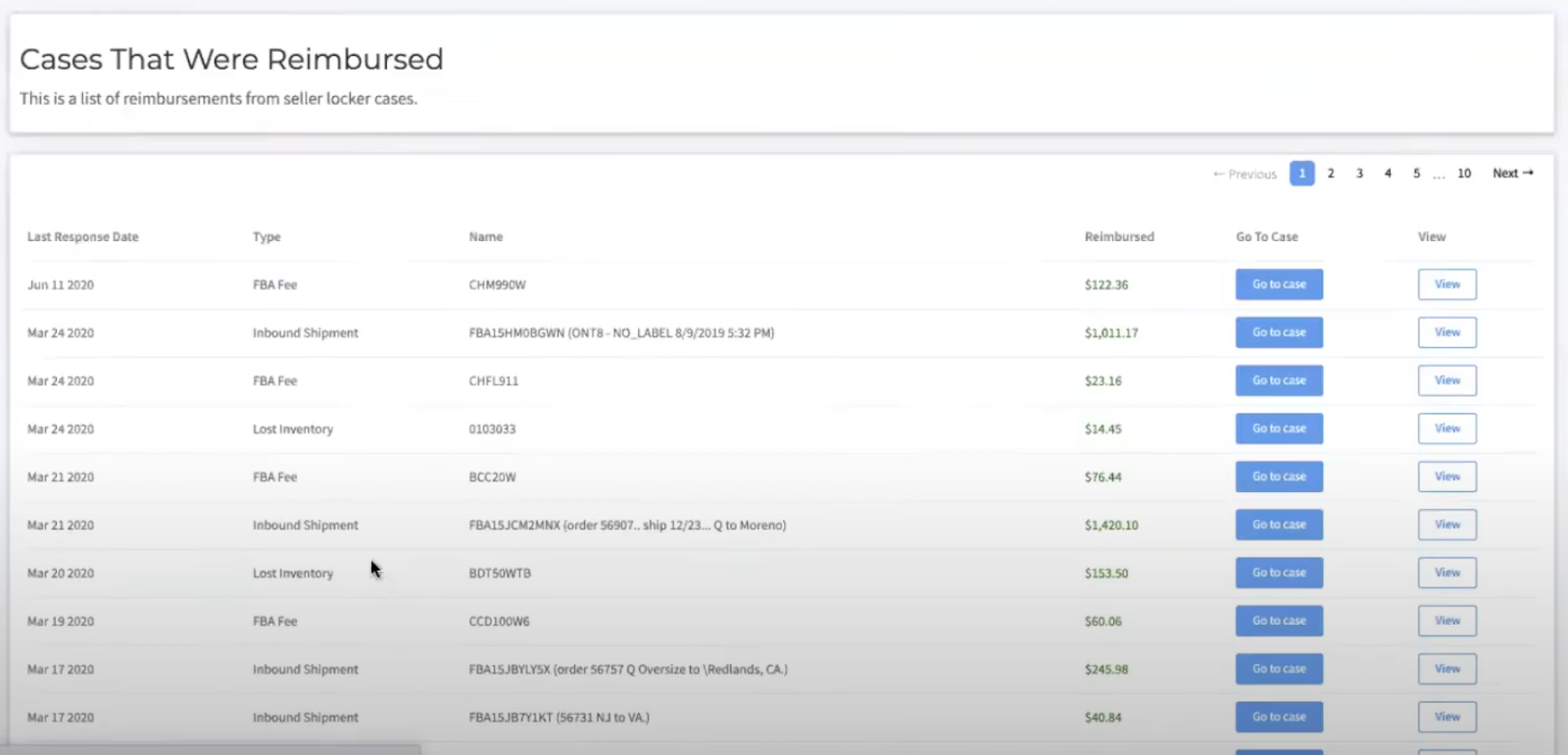Open case for Lost Inventory 0103033
This screenshot has height=755, width=1568.
click(x=1279, y=428)
